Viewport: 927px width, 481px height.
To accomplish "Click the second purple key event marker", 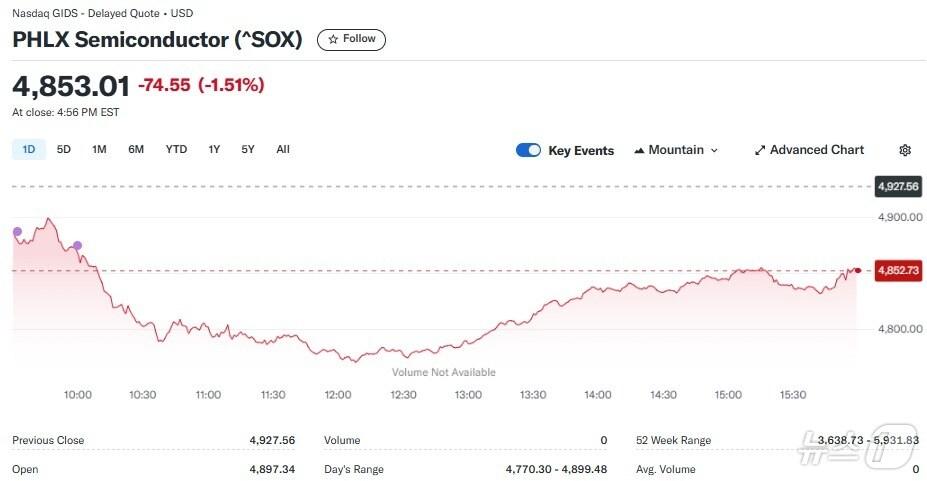I will (x=77, y=245).
